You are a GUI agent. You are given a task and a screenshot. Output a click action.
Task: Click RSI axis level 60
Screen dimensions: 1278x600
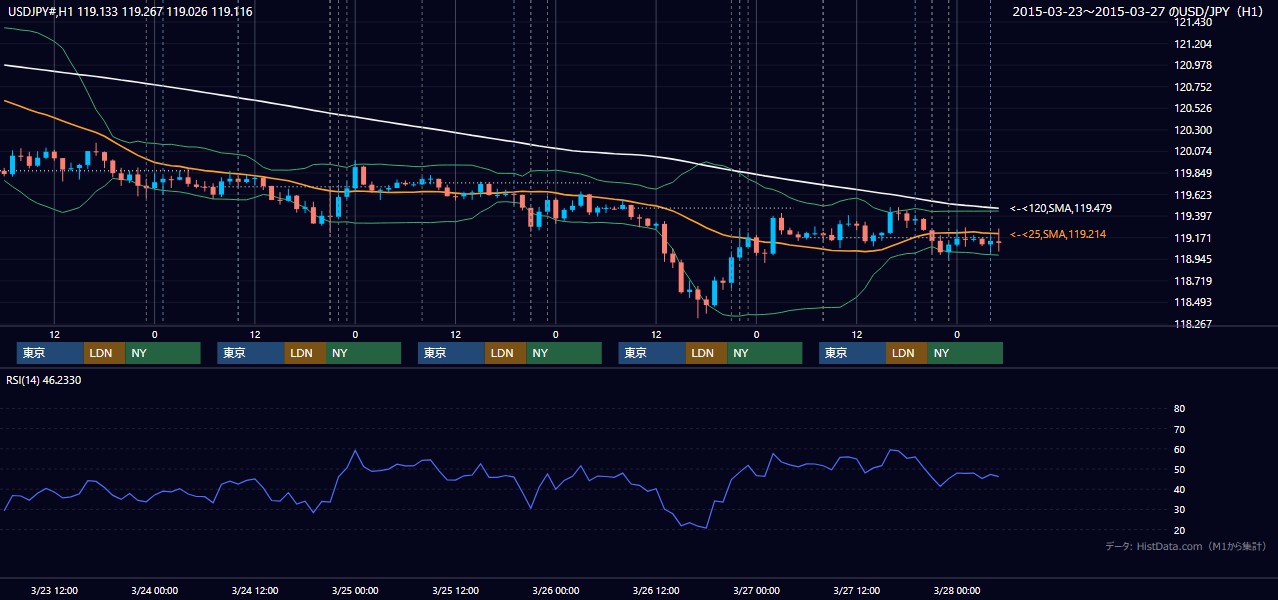(x=1179, y=449)
